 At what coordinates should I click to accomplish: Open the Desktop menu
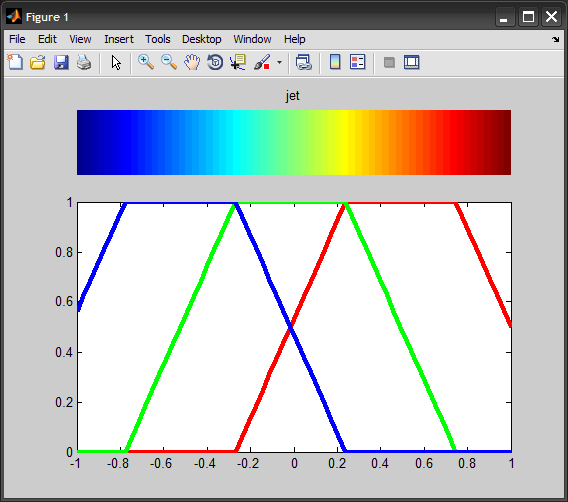[201, 39]
